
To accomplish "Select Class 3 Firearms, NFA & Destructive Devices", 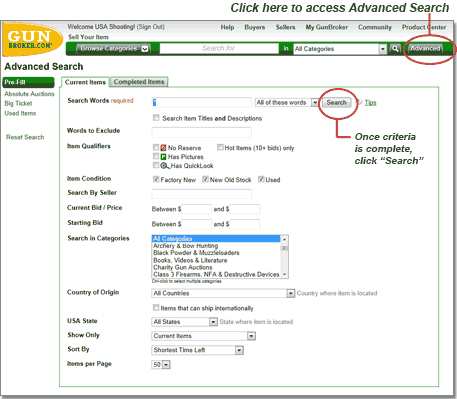I will point(216,274).
